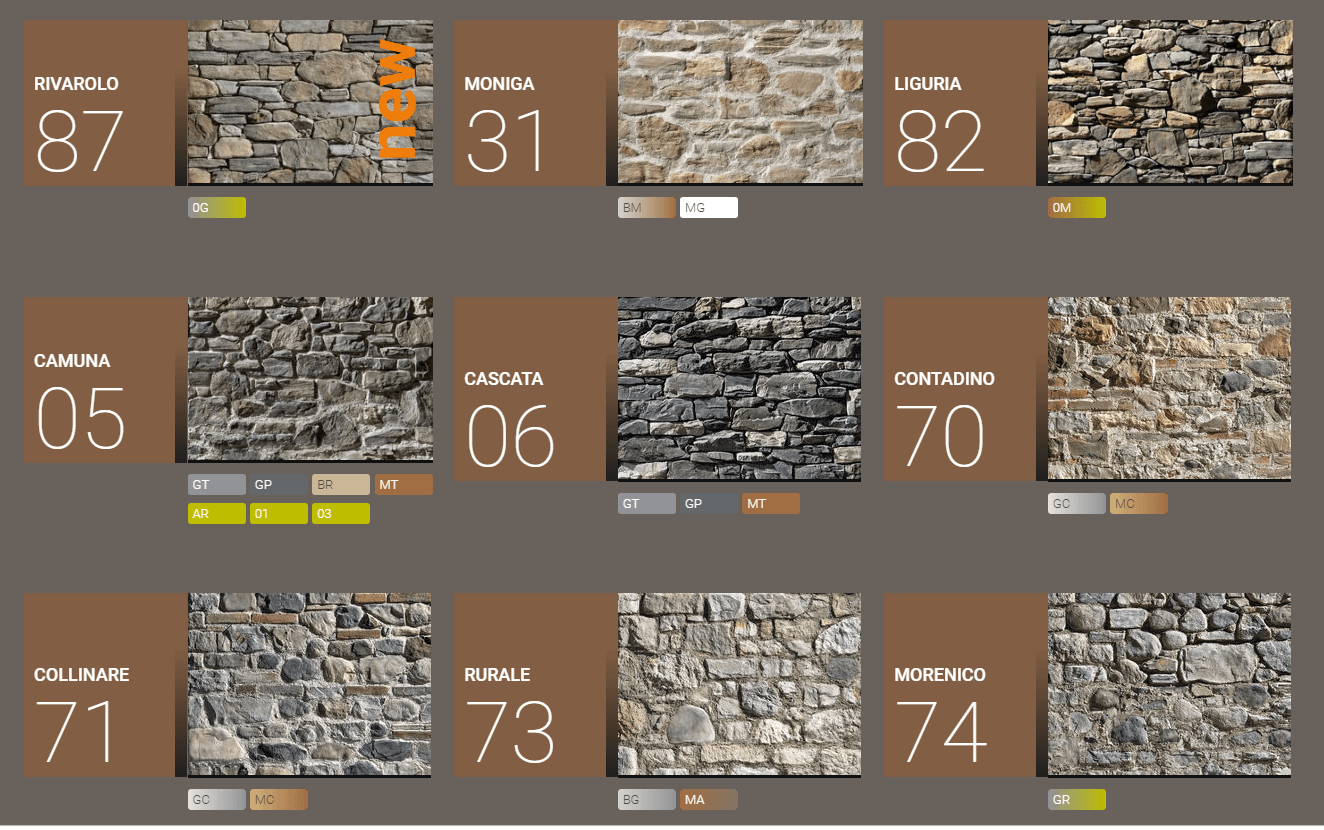Click the large number 71
The image size is (1324, 830).
pyautogui.click(x=75, y=733)
